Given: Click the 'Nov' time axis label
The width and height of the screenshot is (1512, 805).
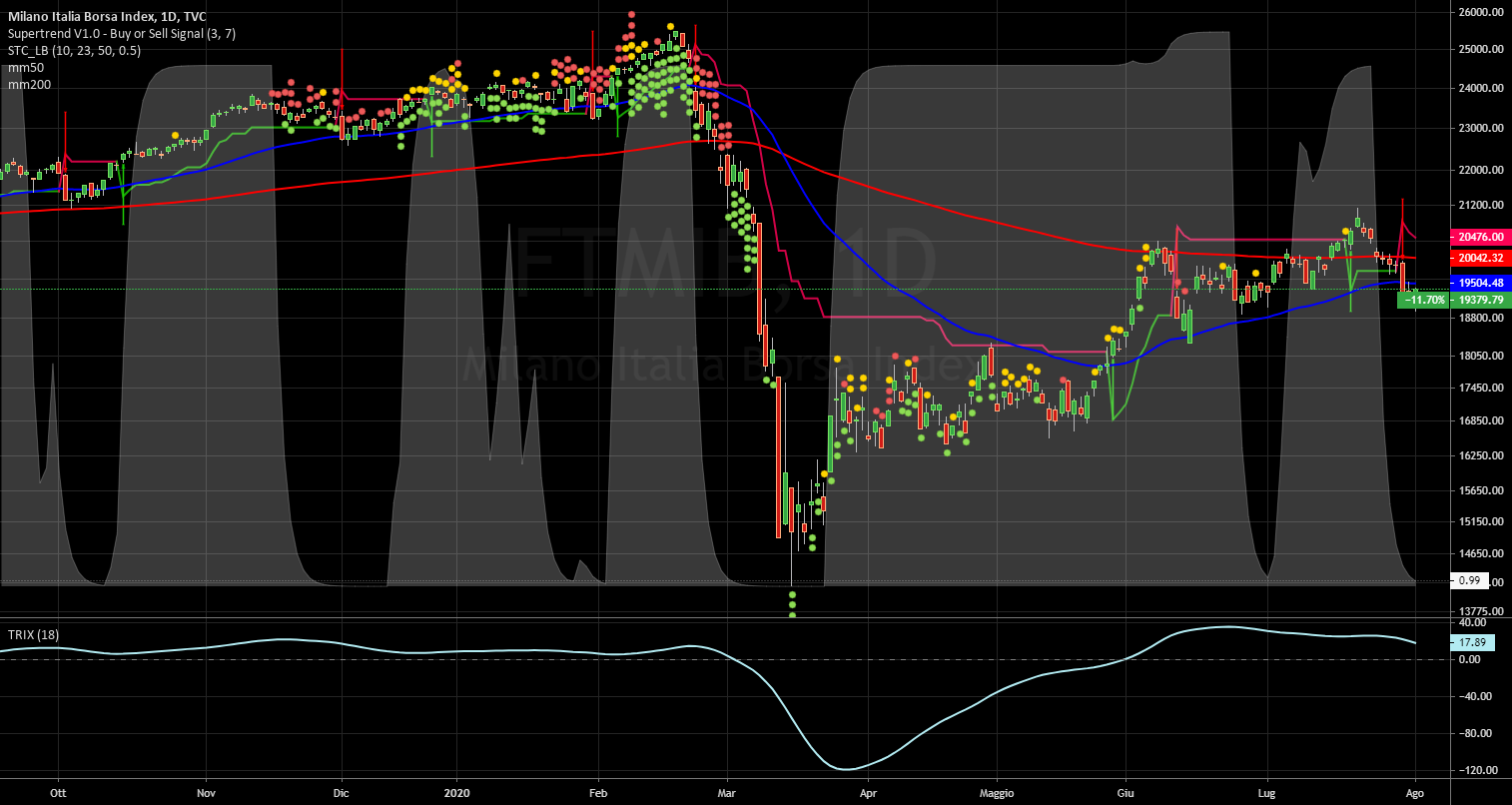Looking at the screenshot, I should coord(205,791).
